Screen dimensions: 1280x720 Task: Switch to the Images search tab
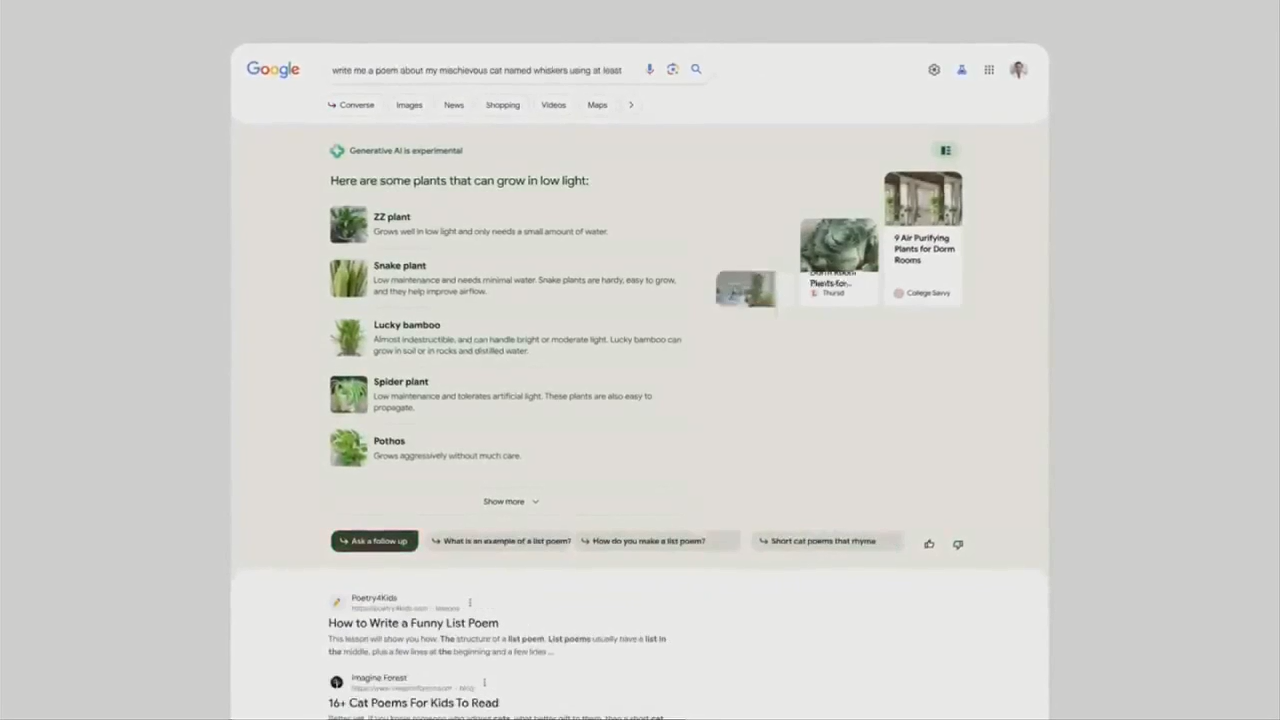(409, 104)
